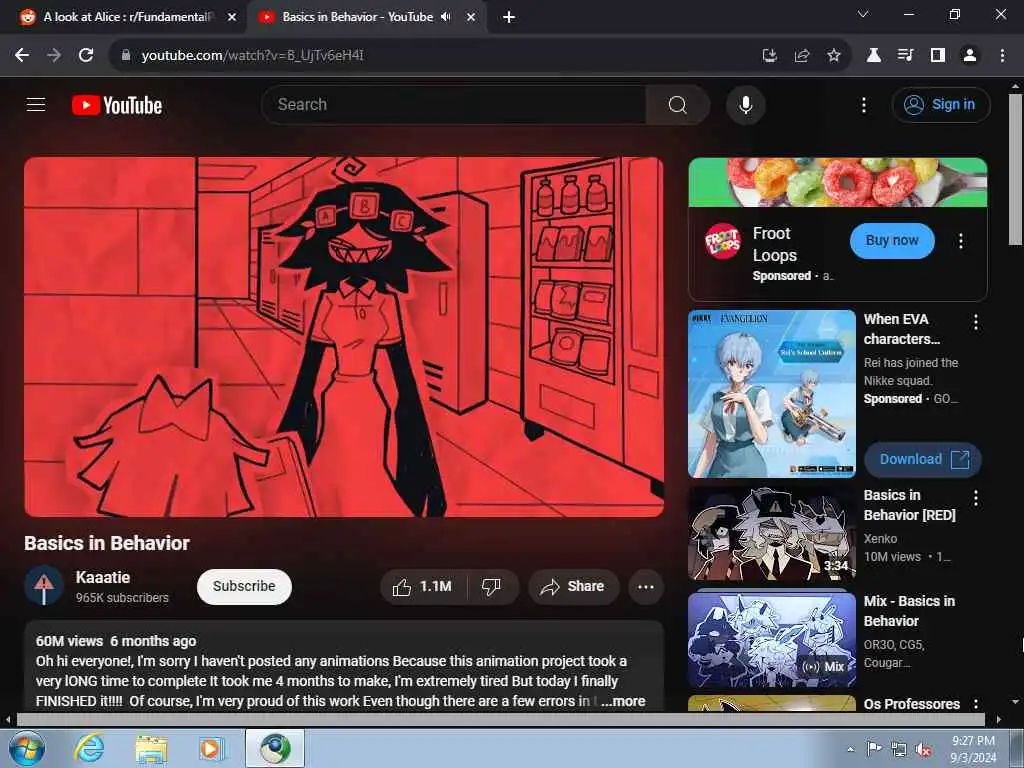This screenshot has height=768, width=1024.
Task: Open Chrome three-dot menu
Action: click(1002, 56)
